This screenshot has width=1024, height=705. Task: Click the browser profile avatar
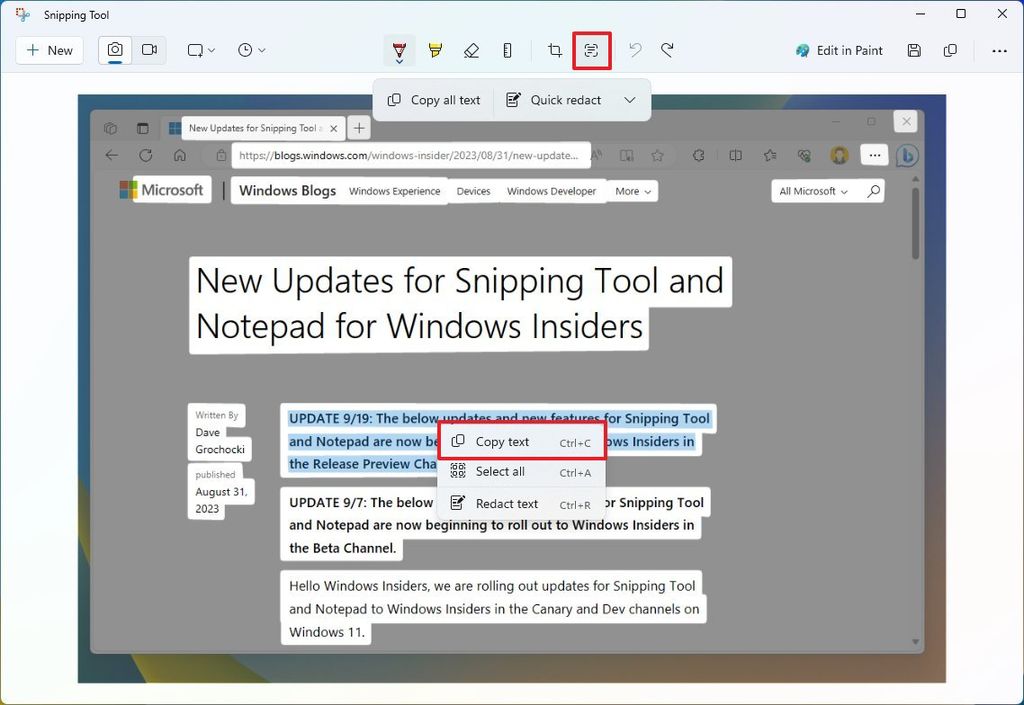click(839, 155)
